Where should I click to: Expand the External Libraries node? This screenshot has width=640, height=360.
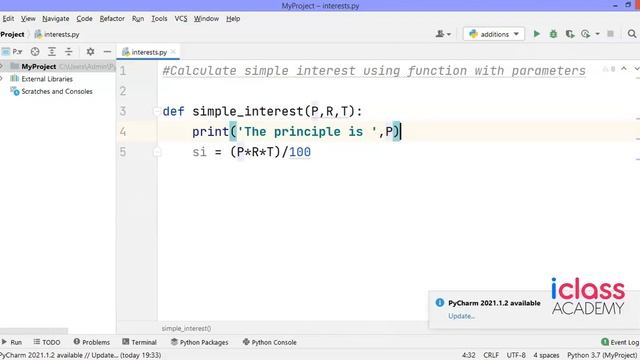click(x=2, y=78)
